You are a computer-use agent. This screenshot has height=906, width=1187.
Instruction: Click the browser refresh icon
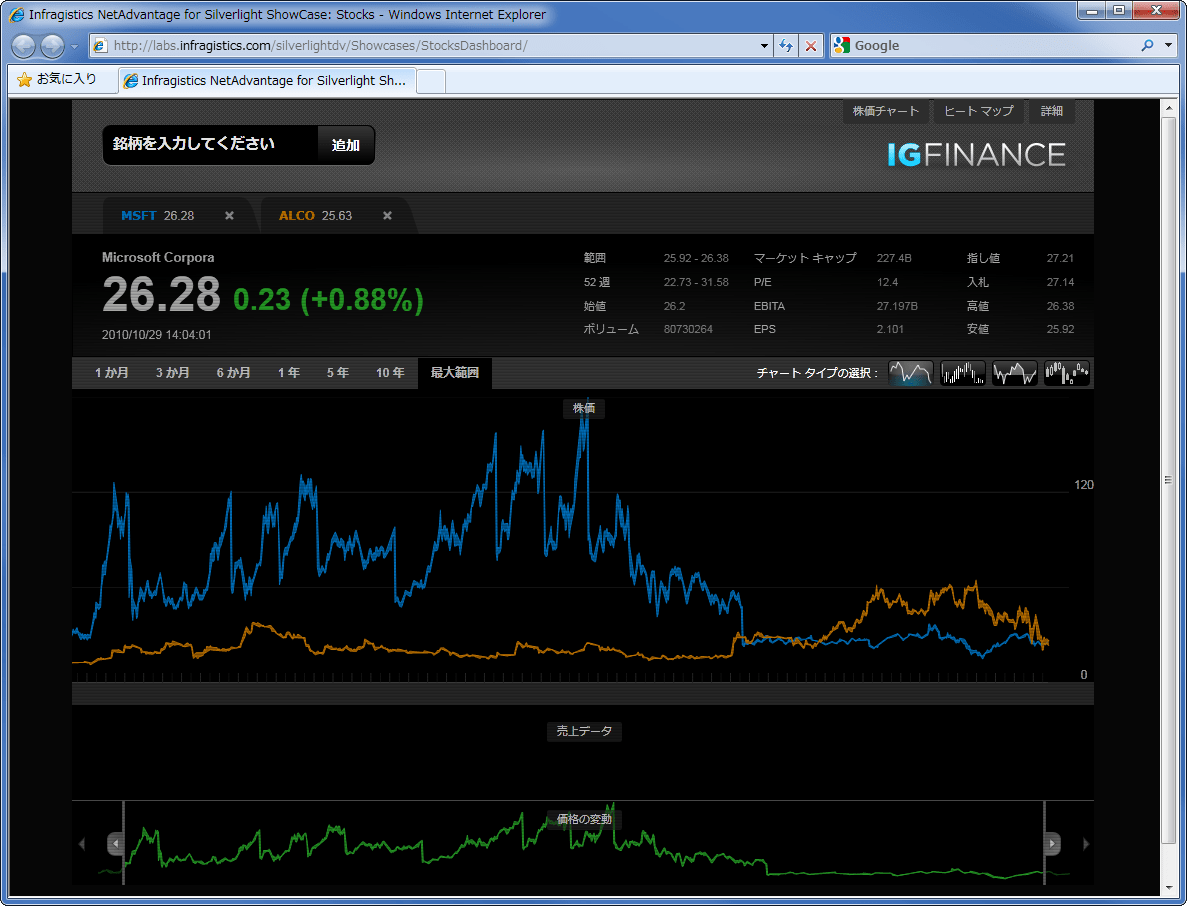coord(786,46)
